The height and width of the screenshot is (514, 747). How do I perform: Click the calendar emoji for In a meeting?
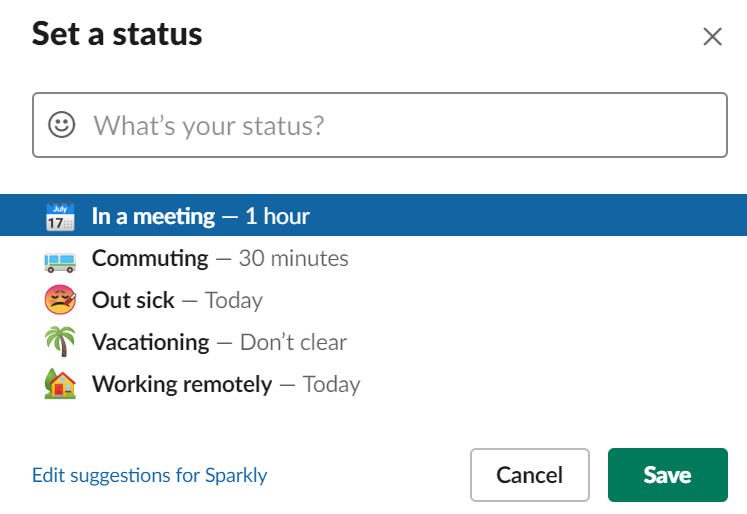(x=60, y=216)
